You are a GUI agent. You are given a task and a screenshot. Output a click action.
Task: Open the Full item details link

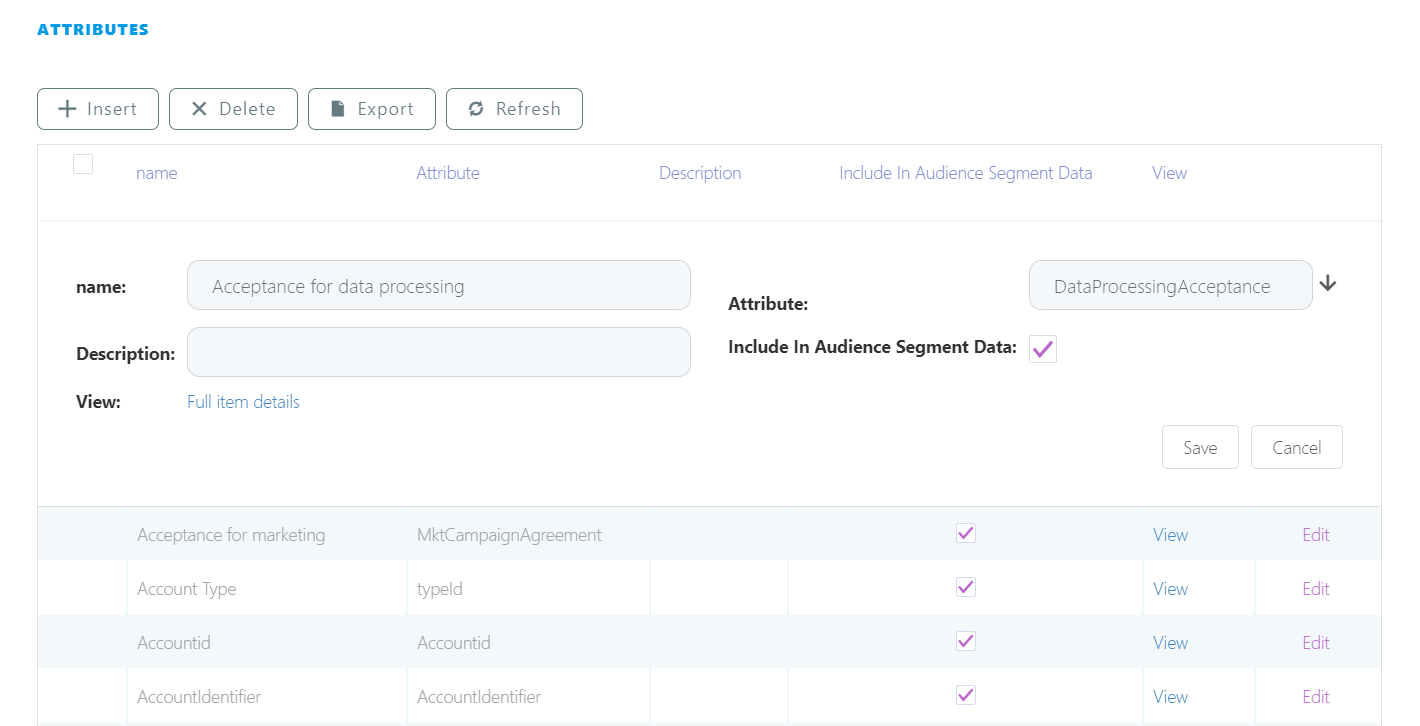(x=243, y=402)
